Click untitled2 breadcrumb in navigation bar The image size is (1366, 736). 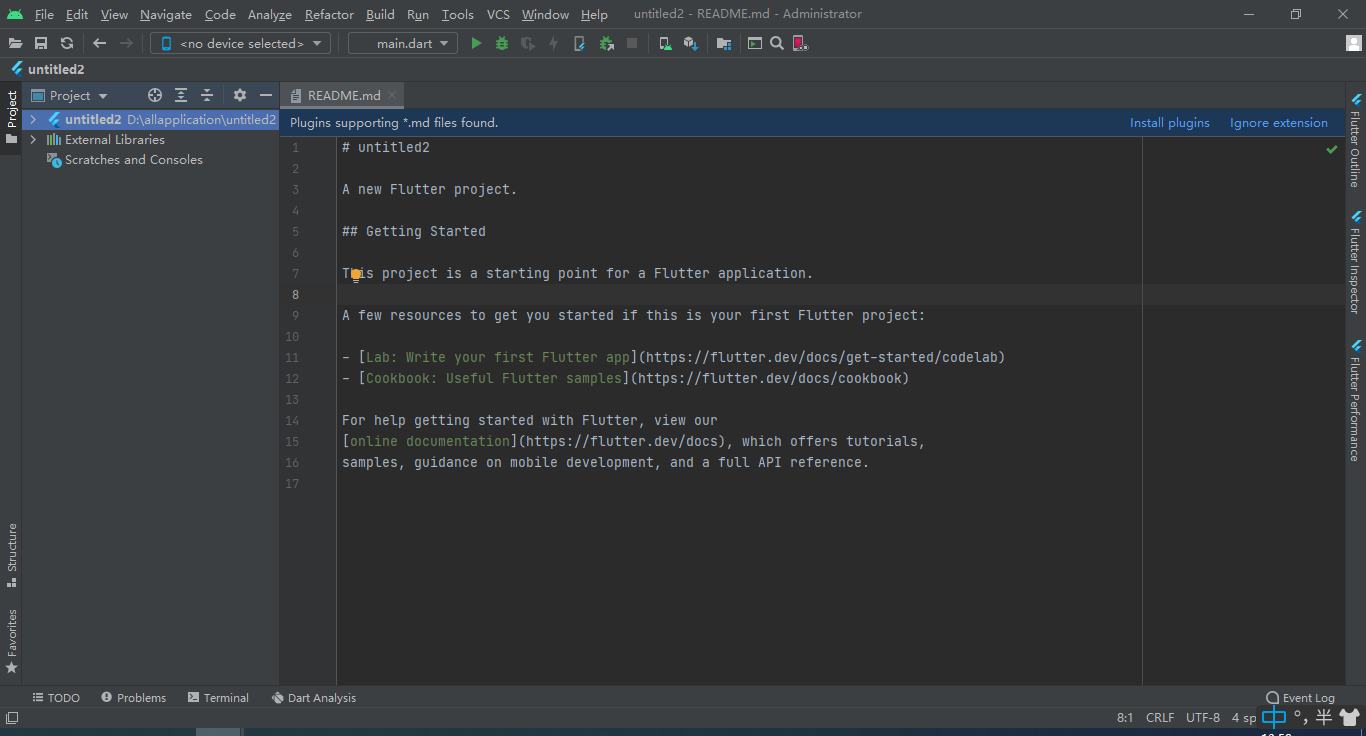48,69
